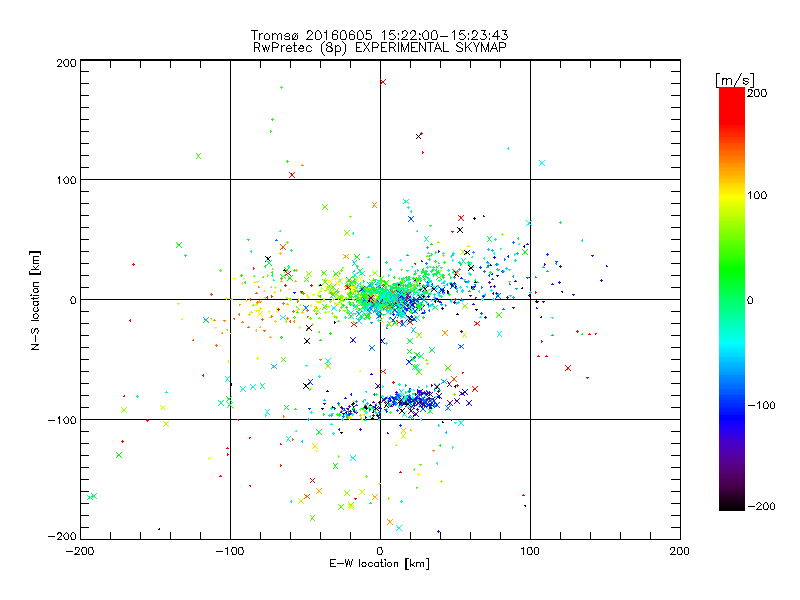Click the y-axis tick label '100' on left
Screen dimensions: 800x600
(x=66, y=180)
